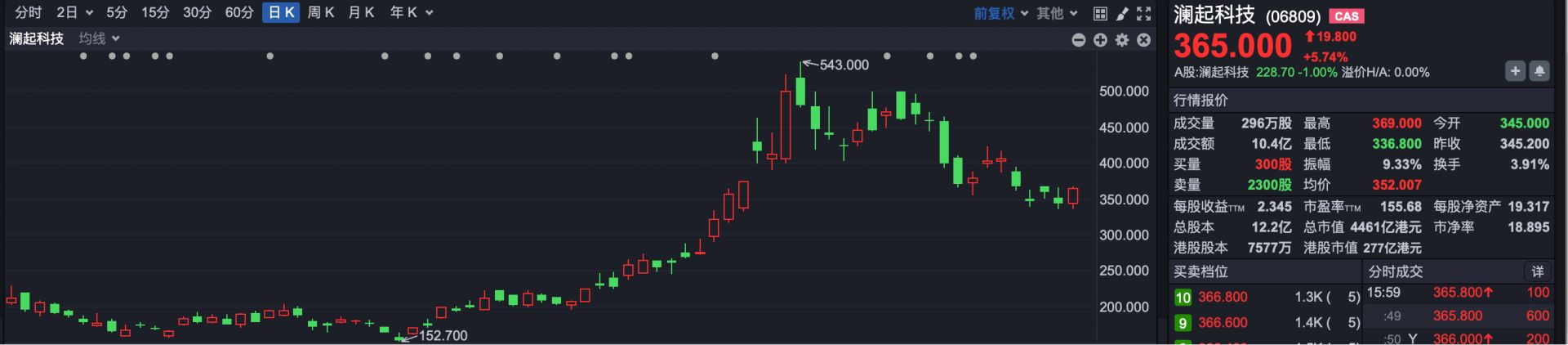This screenshot has width=1568, height=345.
Task: Click the 澜起科技 chart label
Action: click(x=36, y=38)
